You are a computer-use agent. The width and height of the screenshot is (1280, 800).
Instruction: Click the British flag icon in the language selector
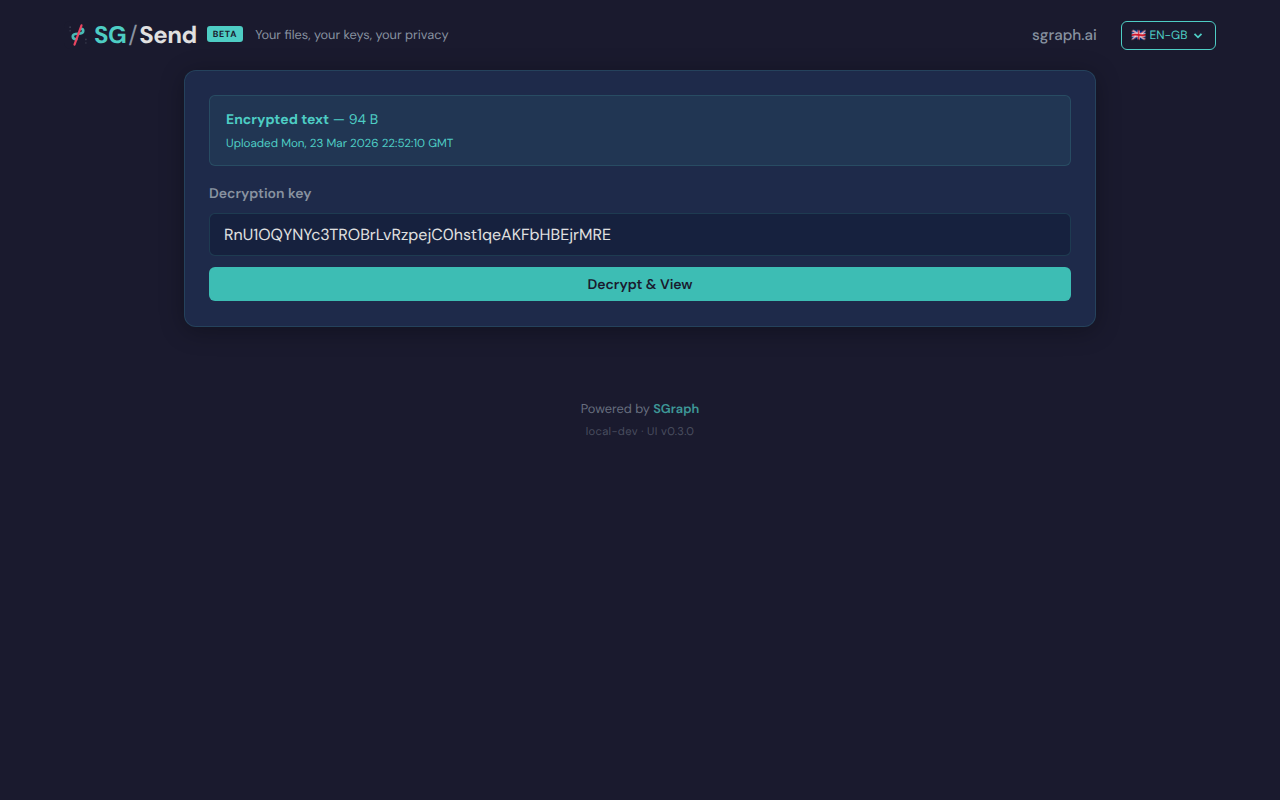(1138, 35)
